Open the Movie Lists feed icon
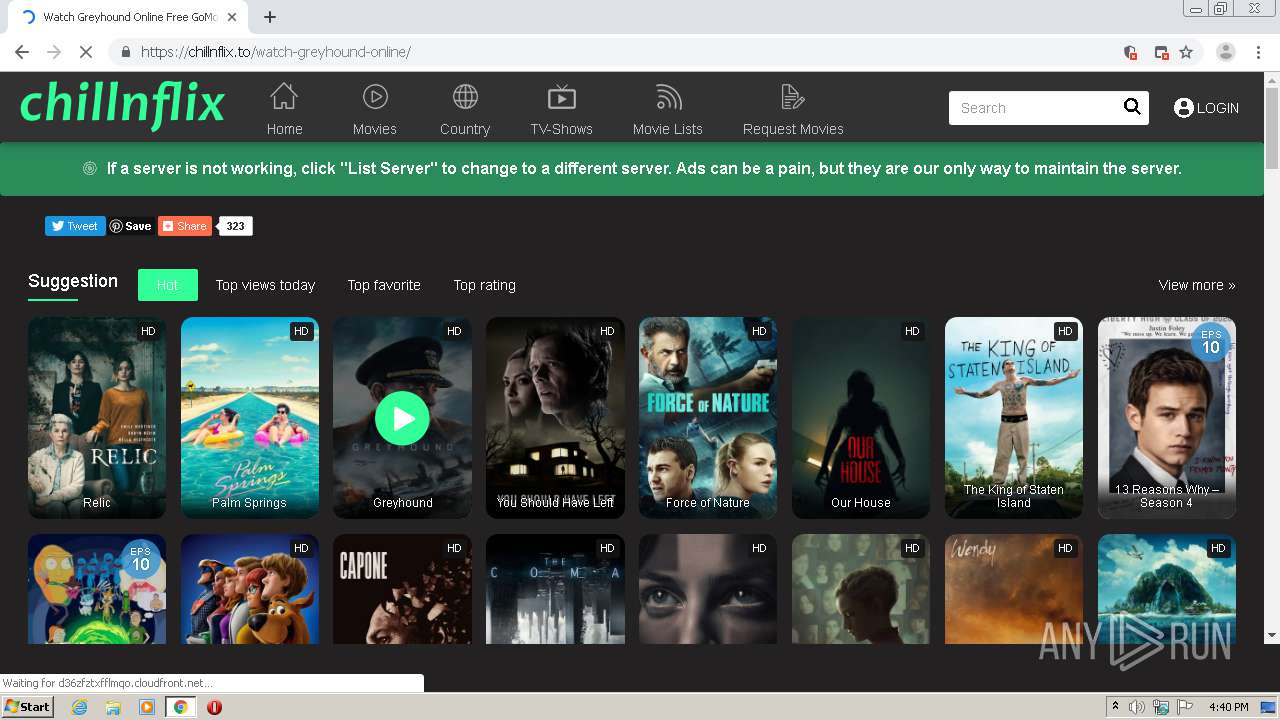Screen dimensions: 1280x720 (668, 97)
